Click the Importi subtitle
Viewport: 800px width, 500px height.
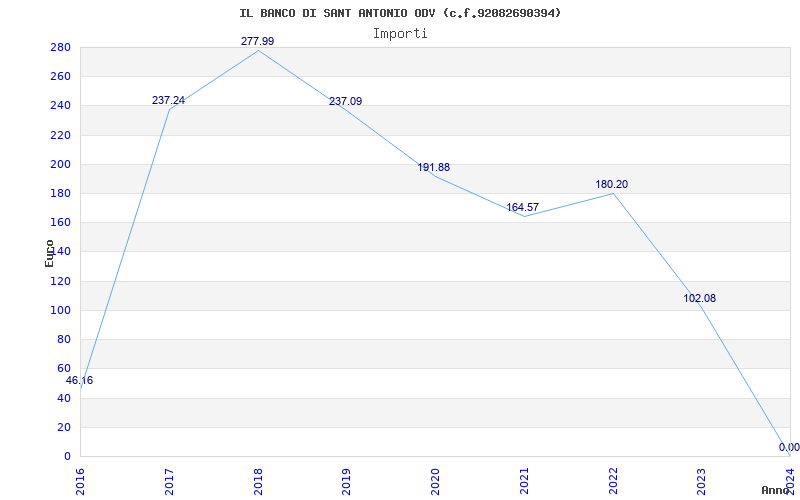pos(400,34)
